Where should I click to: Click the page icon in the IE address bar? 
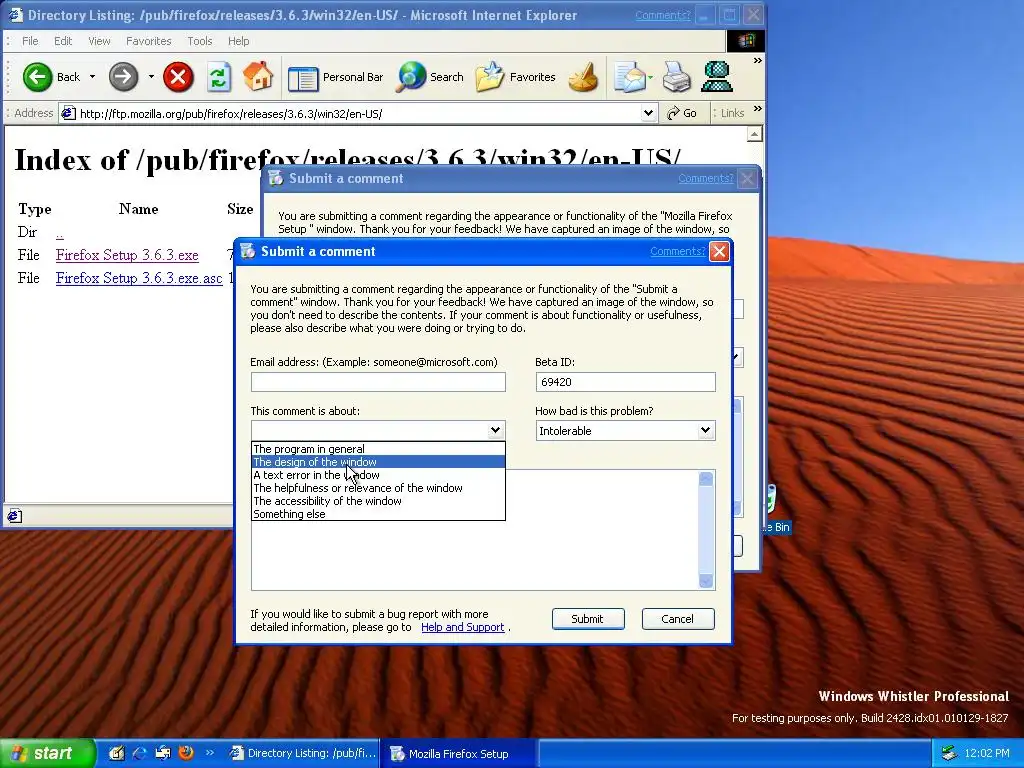coord(68,113)
